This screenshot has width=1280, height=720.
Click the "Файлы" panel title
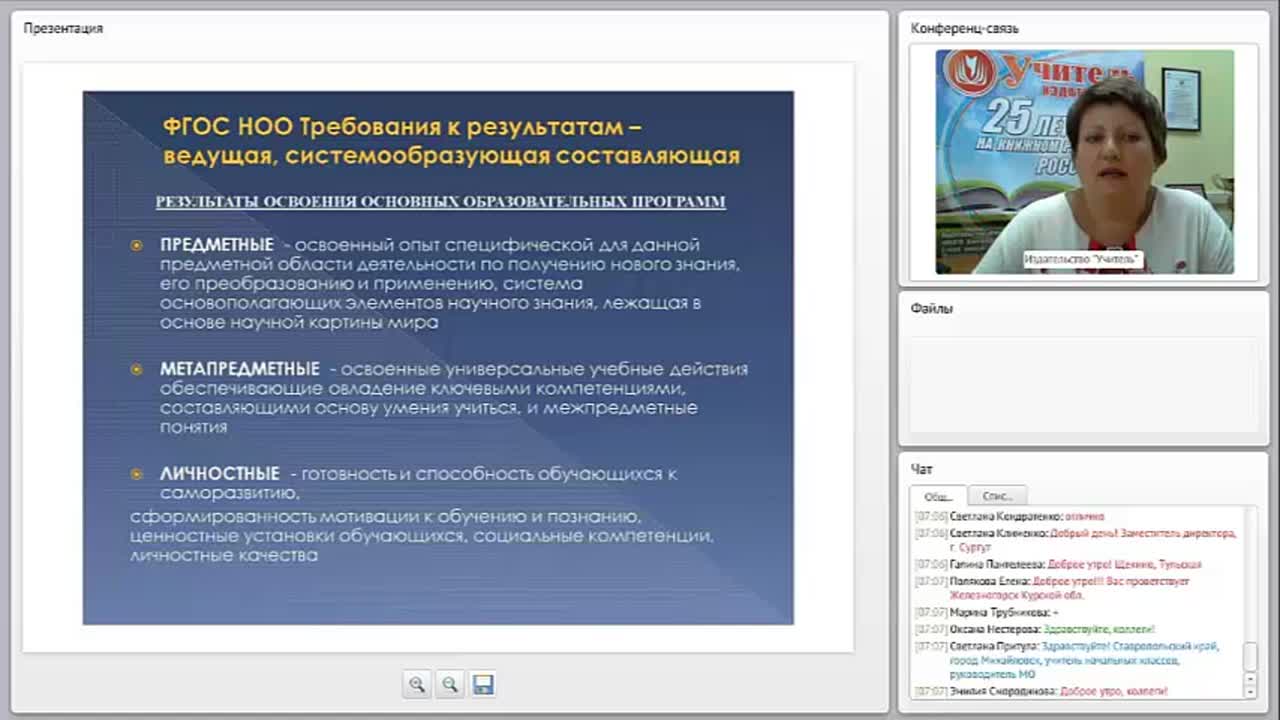[x=931, y=308]
